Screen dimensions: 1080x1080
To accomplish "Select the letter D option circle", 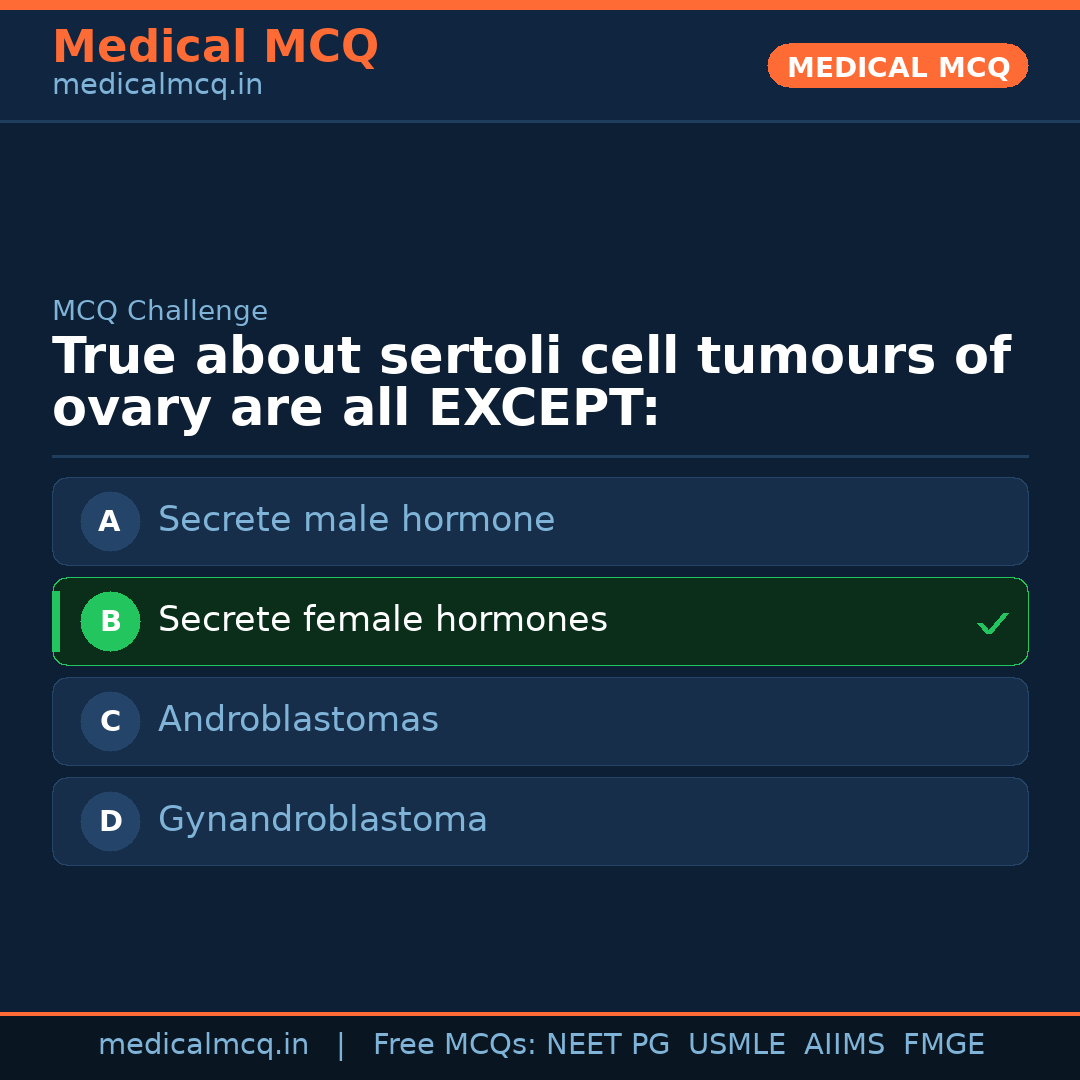I will [x=110, y=821].
